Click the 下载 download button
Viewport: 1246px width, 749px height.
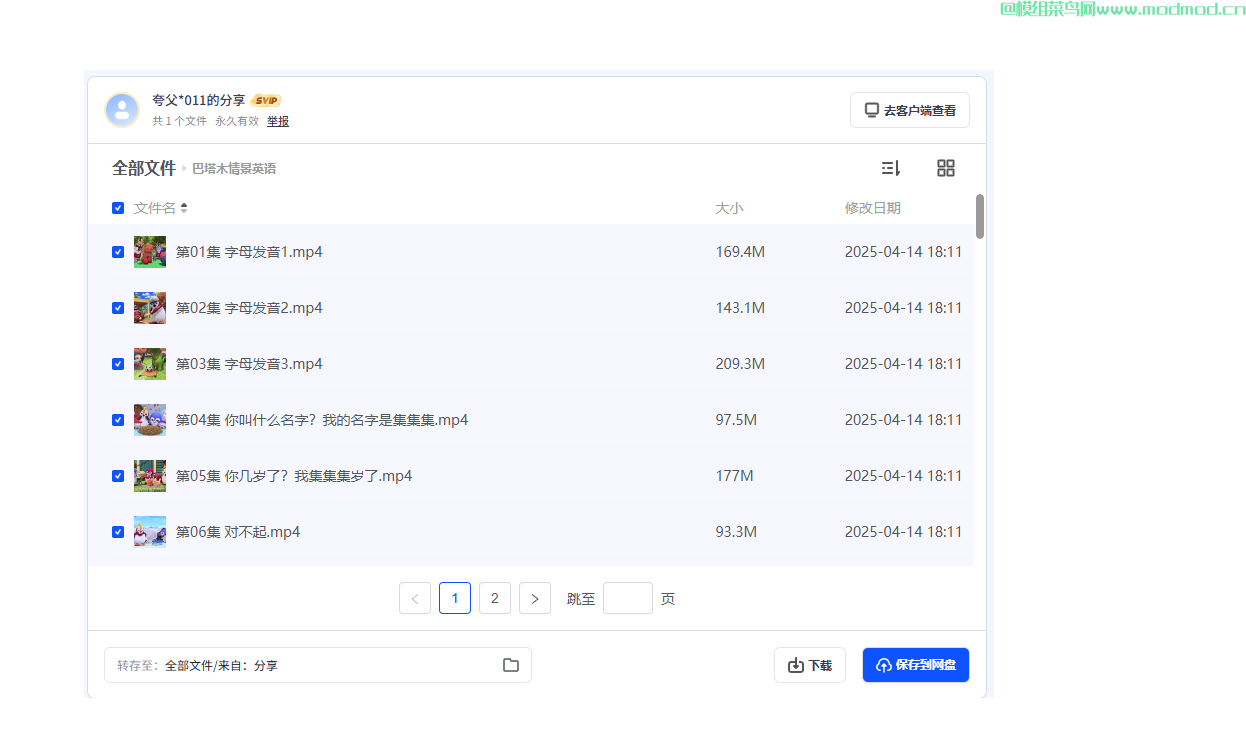[x=810, y=665]
